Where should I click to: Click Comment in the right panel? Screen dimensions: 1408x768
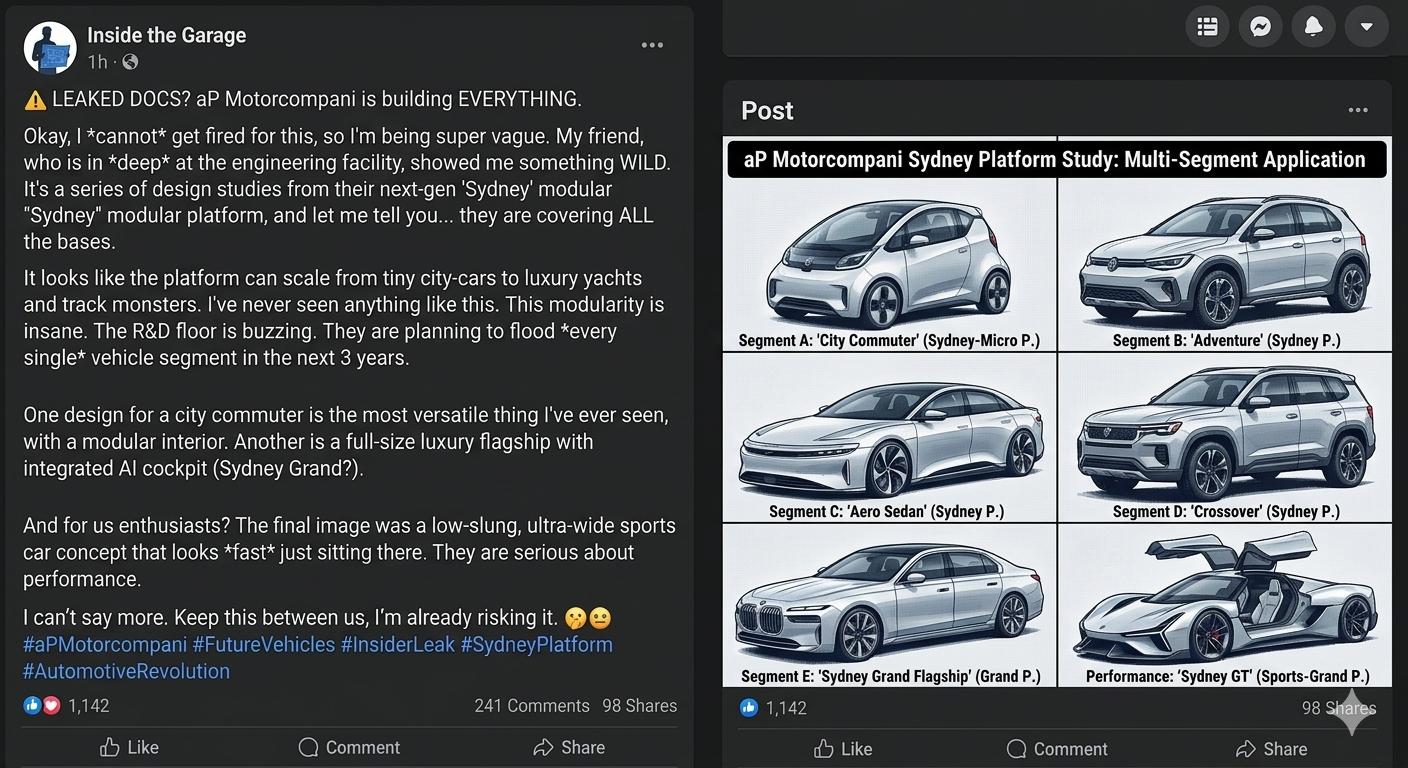pos(1057,749)
